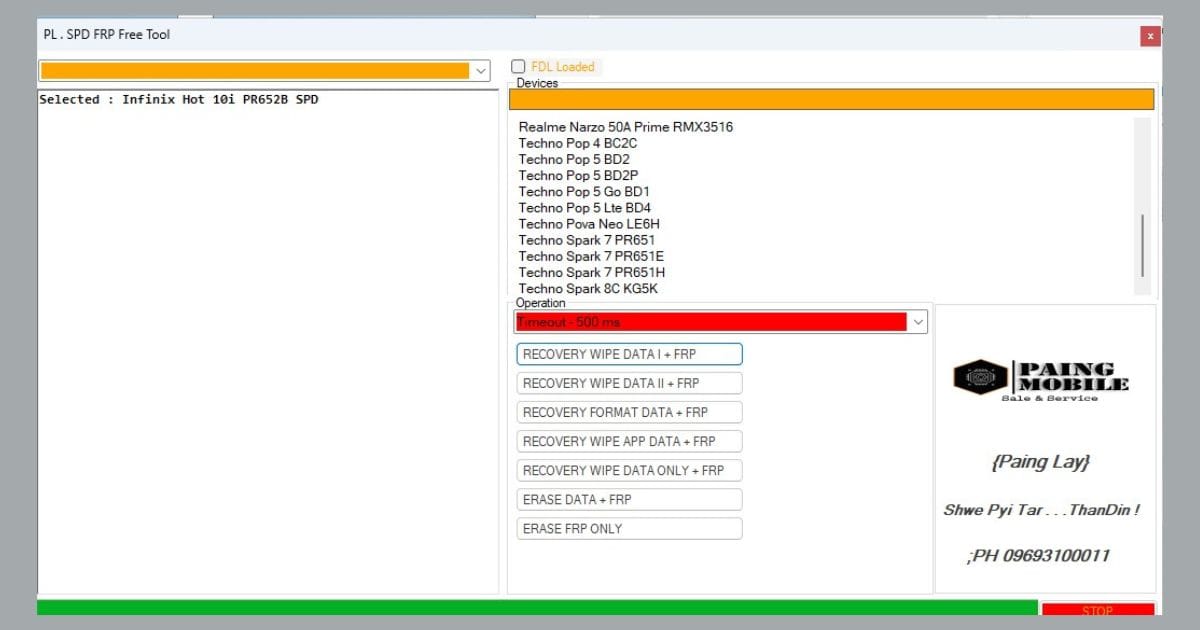Image resolution: width=1200 pixels, height=630 pixels.
Task: Select Techno Spark 7 PR651 device
Action: coord(587,240)
